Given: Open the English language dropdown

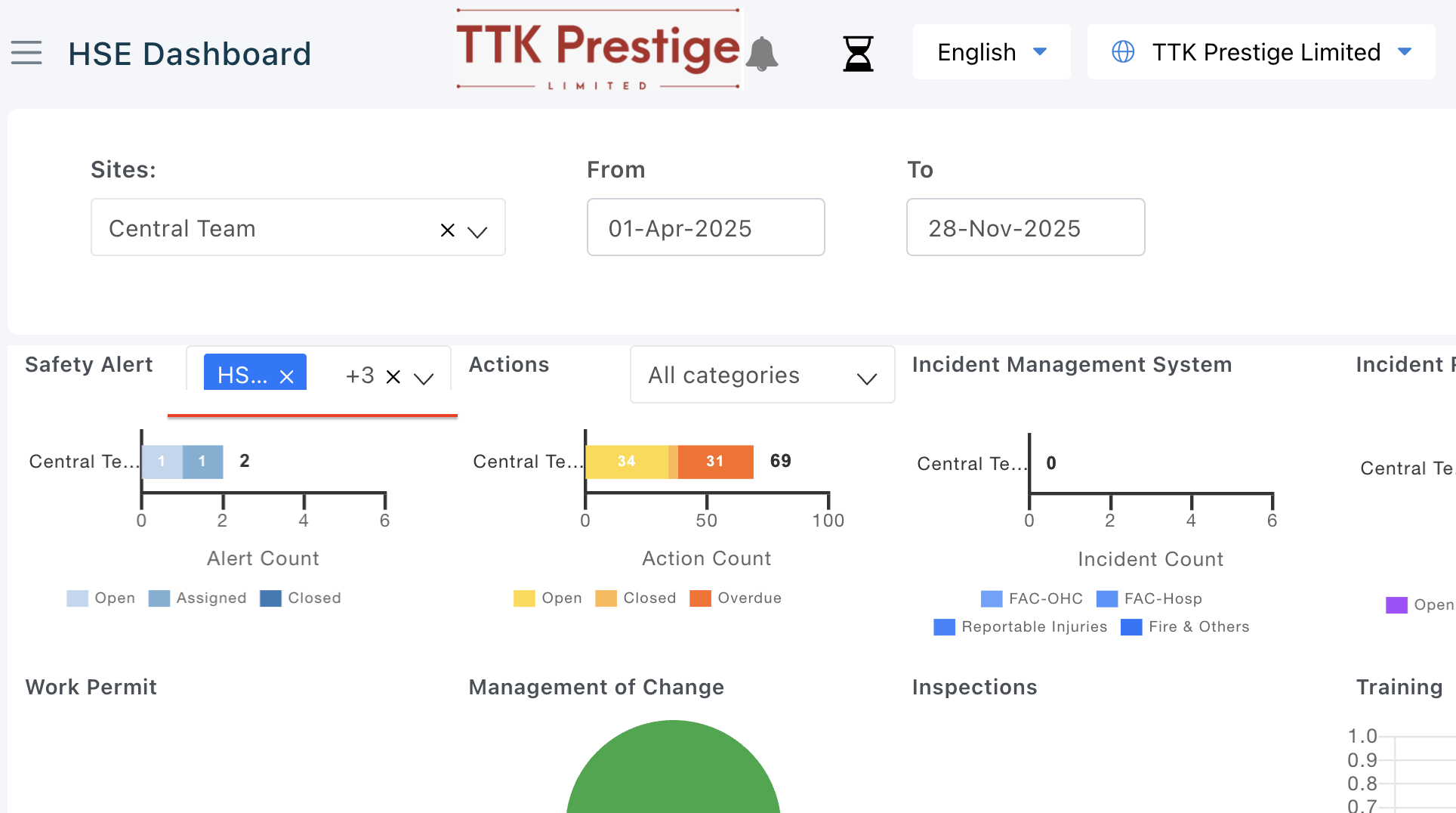Looking at the screenshot, I should 991,52.
